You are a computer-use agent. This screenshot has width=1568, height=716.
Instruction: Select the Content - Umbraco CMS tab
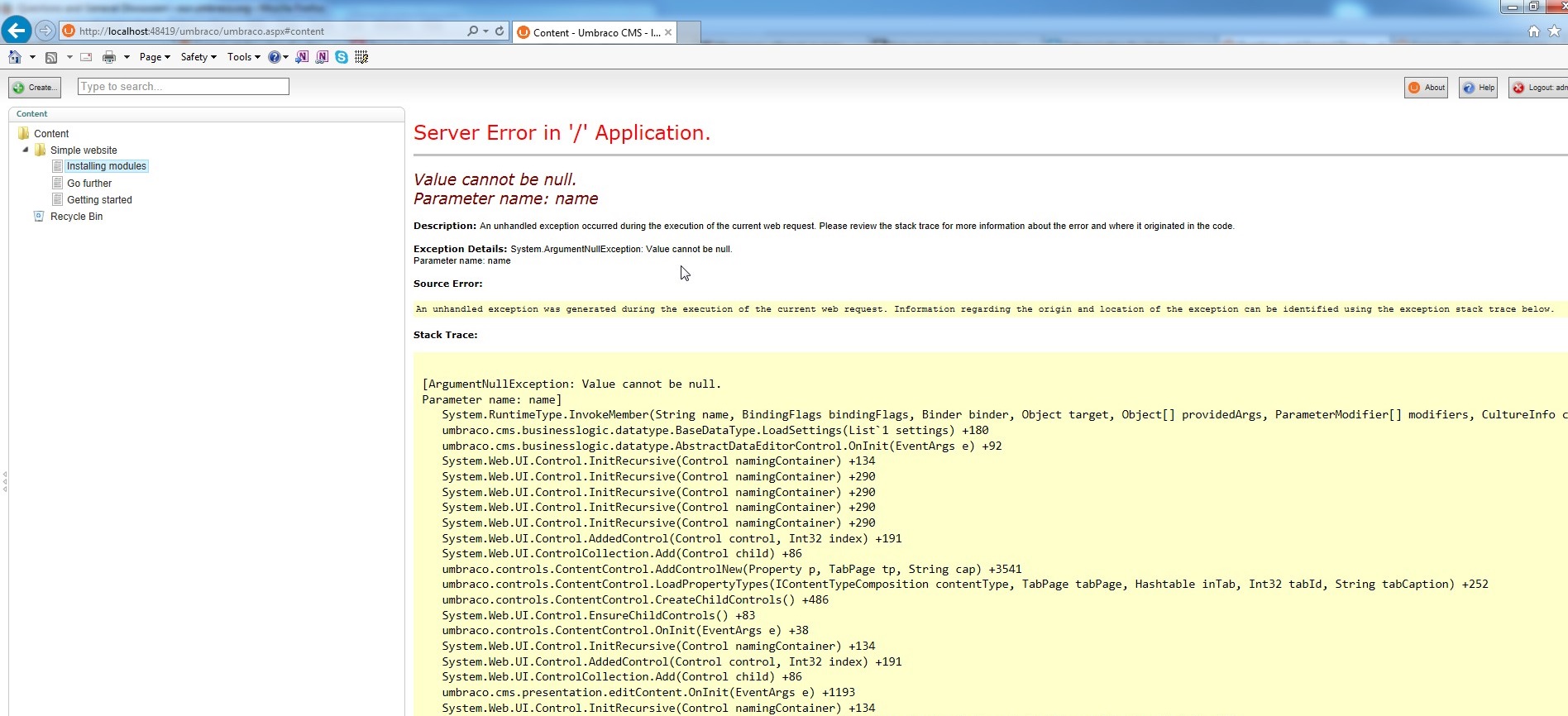coord(595,32)
